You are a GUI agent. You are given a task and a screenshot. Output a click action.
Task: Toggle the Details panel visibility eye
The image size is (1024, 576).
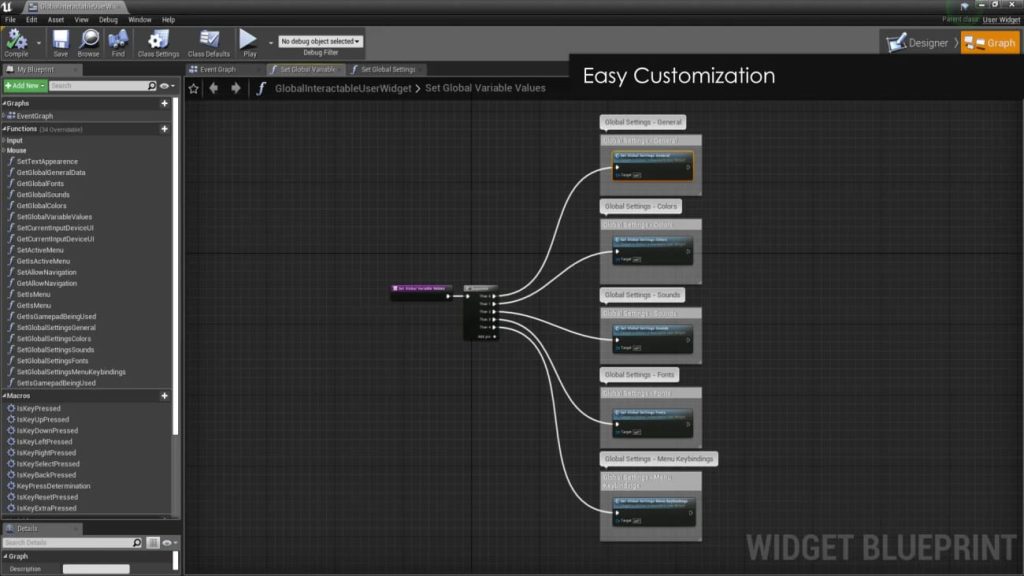coord(168,542)
